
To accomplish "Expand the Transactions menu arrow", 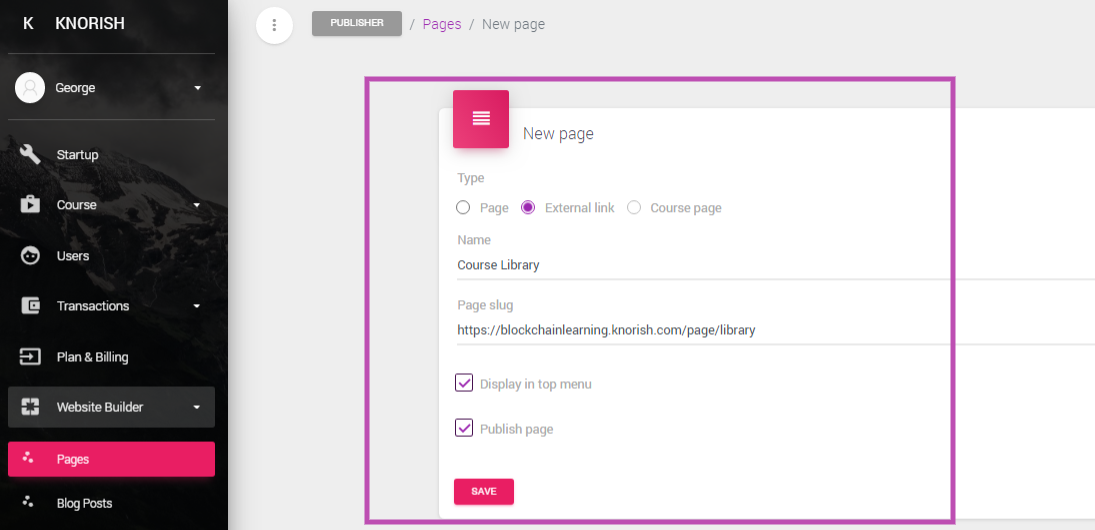I will 197,306.
